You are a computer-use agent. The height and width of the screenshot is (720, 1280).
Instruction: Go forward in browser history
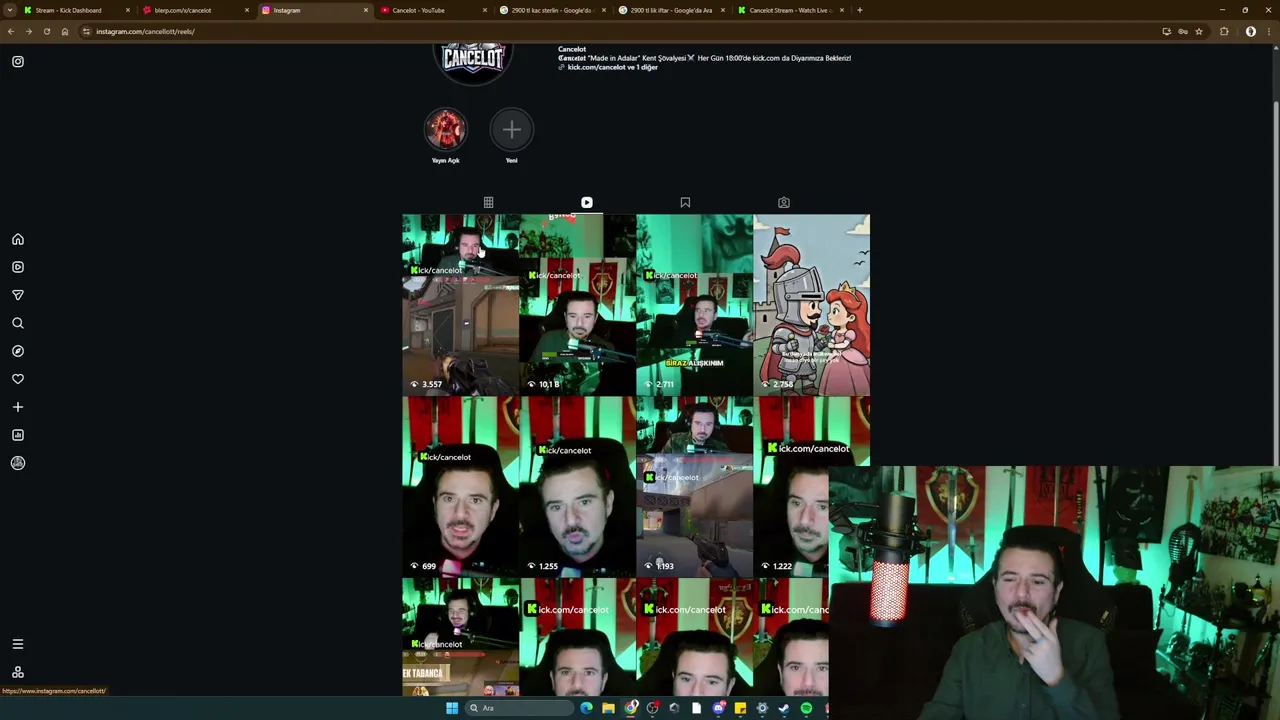click(28, 31)
